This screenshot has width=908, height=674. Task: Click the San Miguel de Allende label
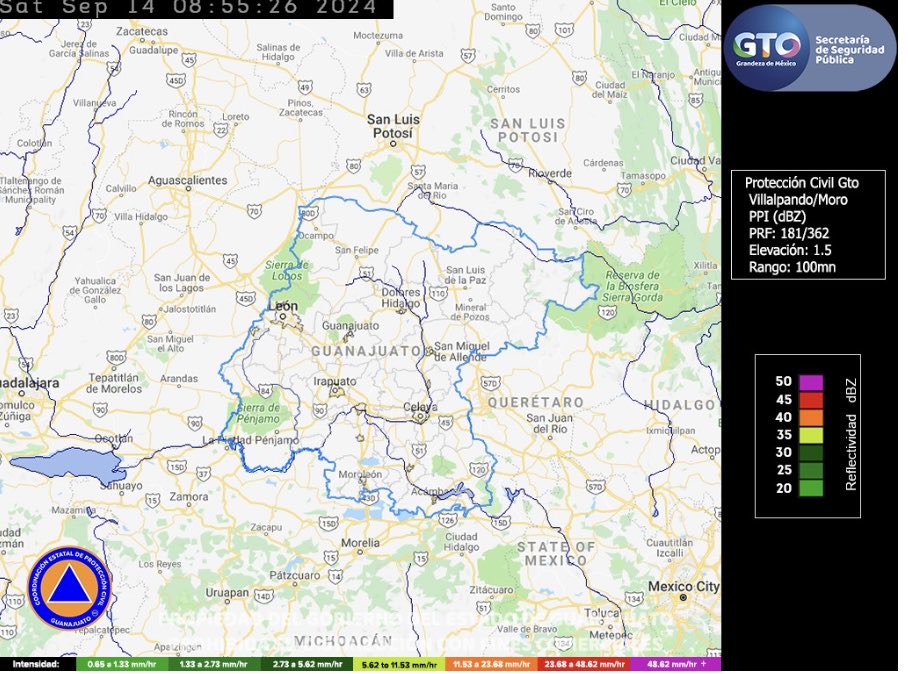461,351
